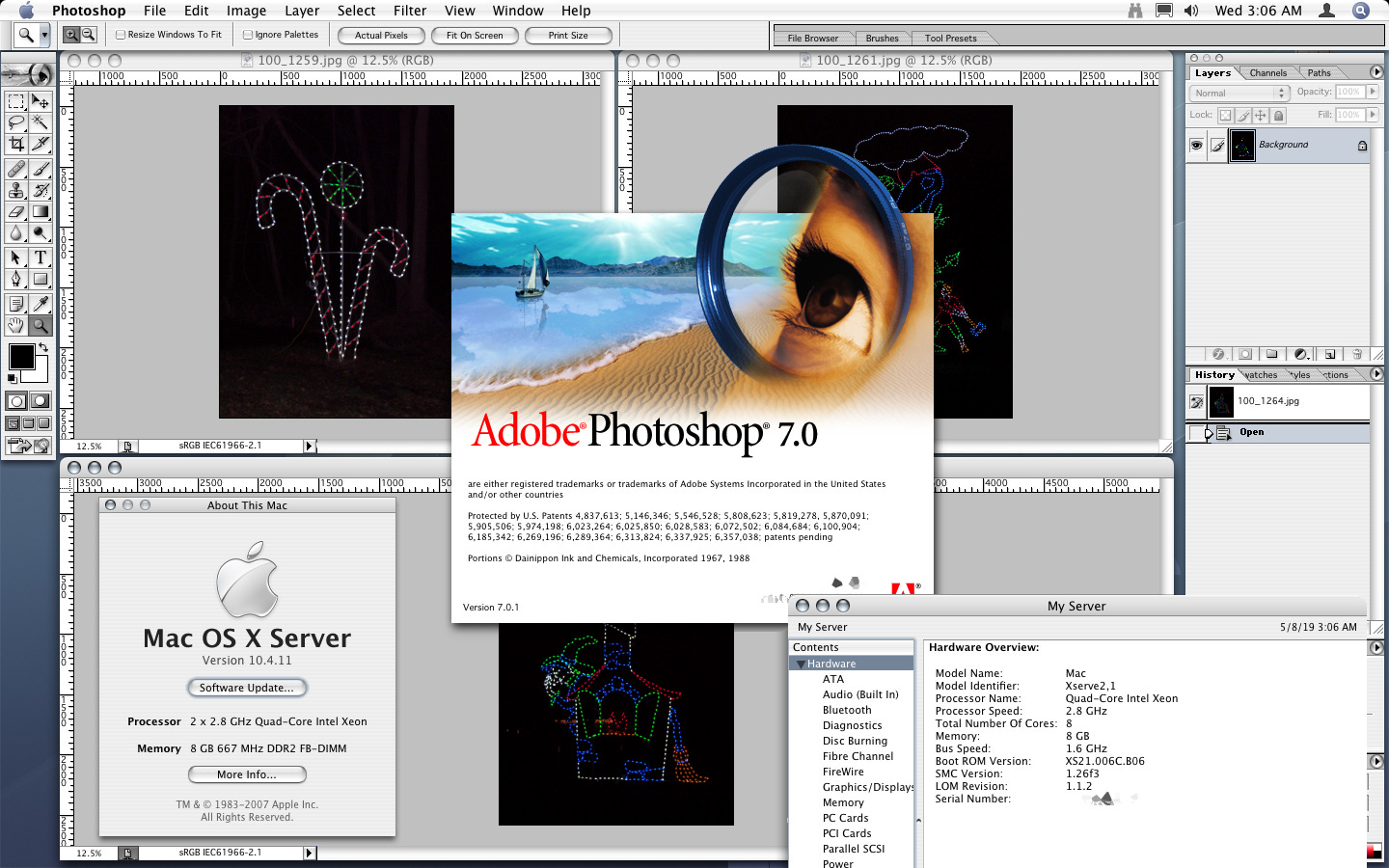Screen dimensions: 1389x868
Task: Select the Notes tool
Action: pyautogui.click(x=16, y=304)
